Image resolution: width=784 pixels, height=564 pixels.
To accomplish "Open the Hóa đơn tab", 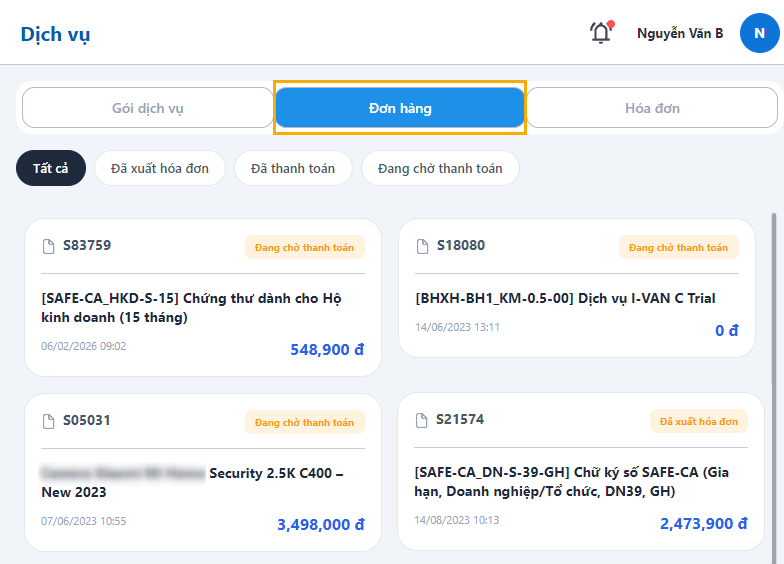I will [652, 108].
